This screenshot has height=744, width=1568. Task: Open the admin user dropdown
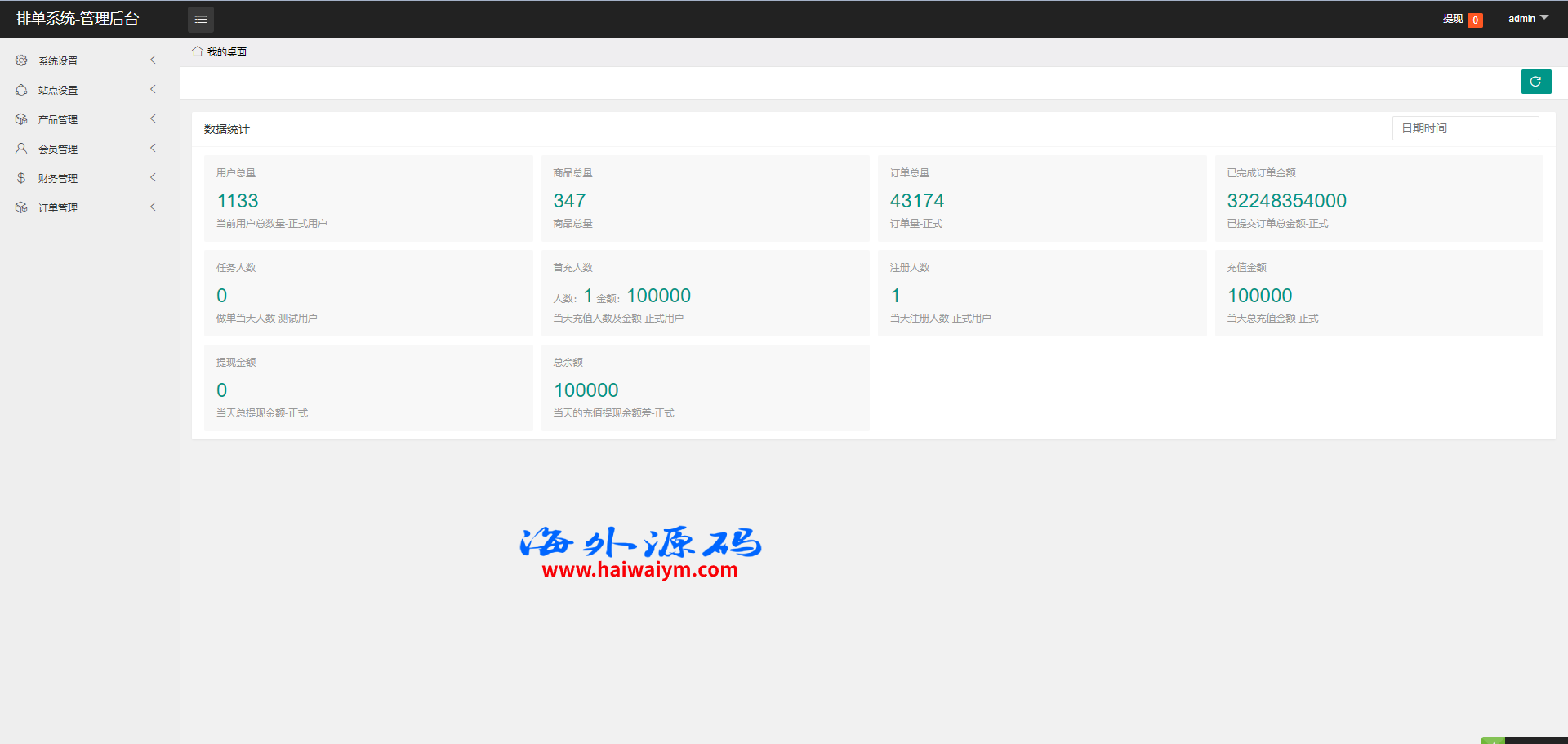1527,19
